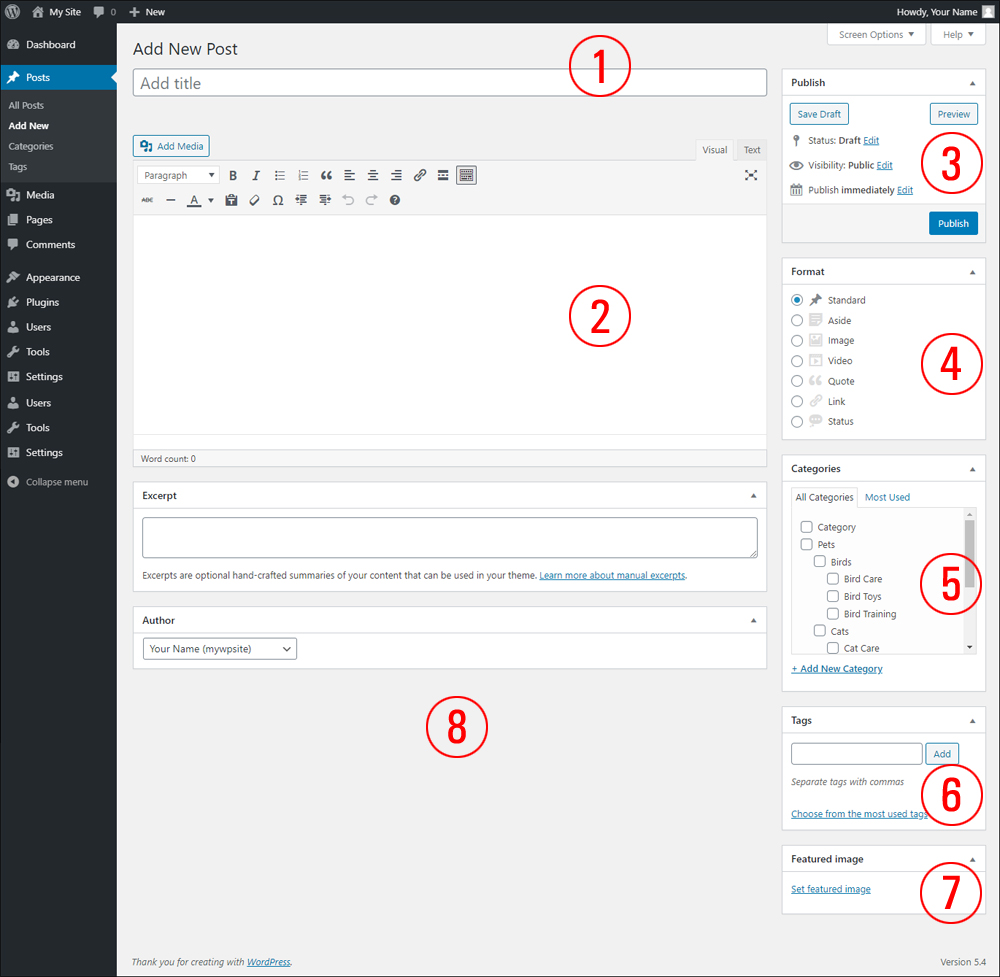This screenshot has width=1000, height=977.
Task: Open the keyboard shortcuts help icon
Action: click(395, 200)
